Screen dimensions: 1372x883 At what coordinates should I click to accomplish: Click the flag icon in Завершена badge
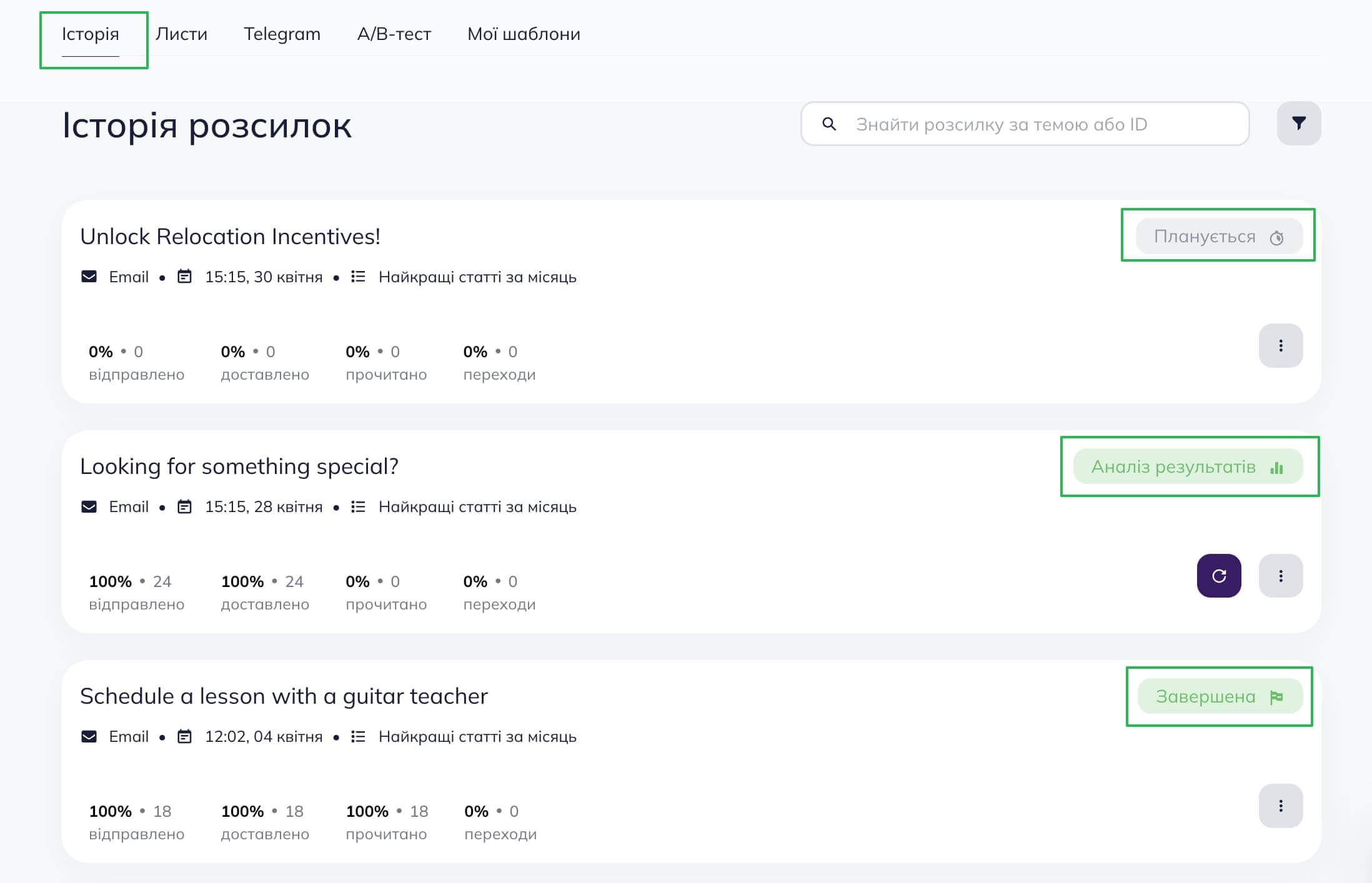click(1276, 697)
